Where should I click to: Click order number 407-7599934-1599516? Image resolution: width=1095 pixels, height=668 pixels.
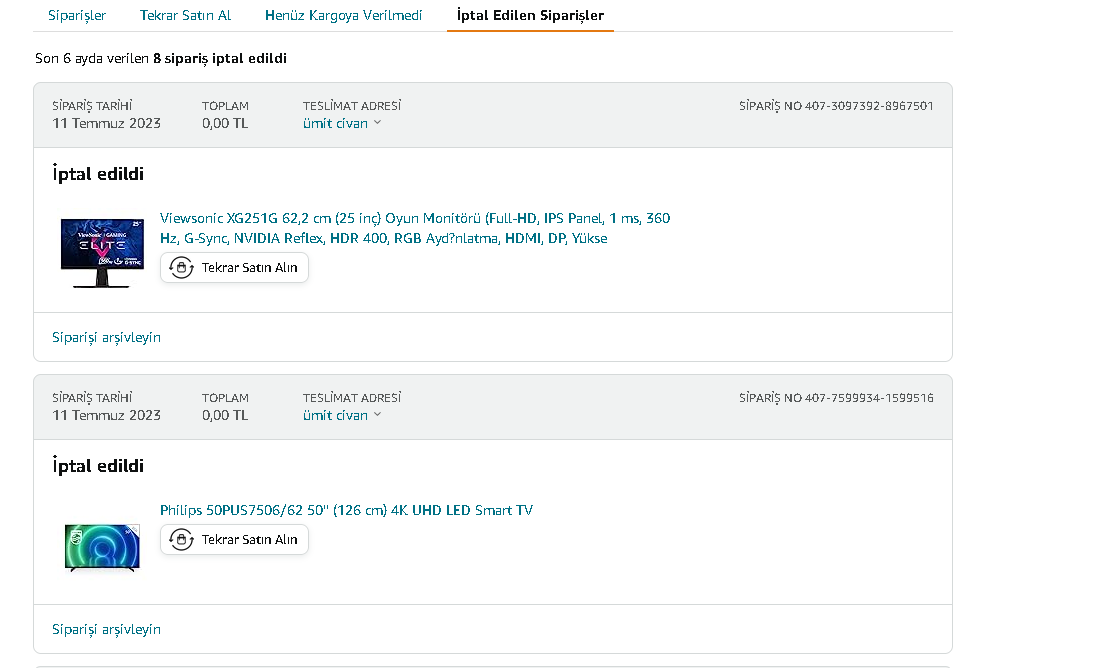pos(869,397)
